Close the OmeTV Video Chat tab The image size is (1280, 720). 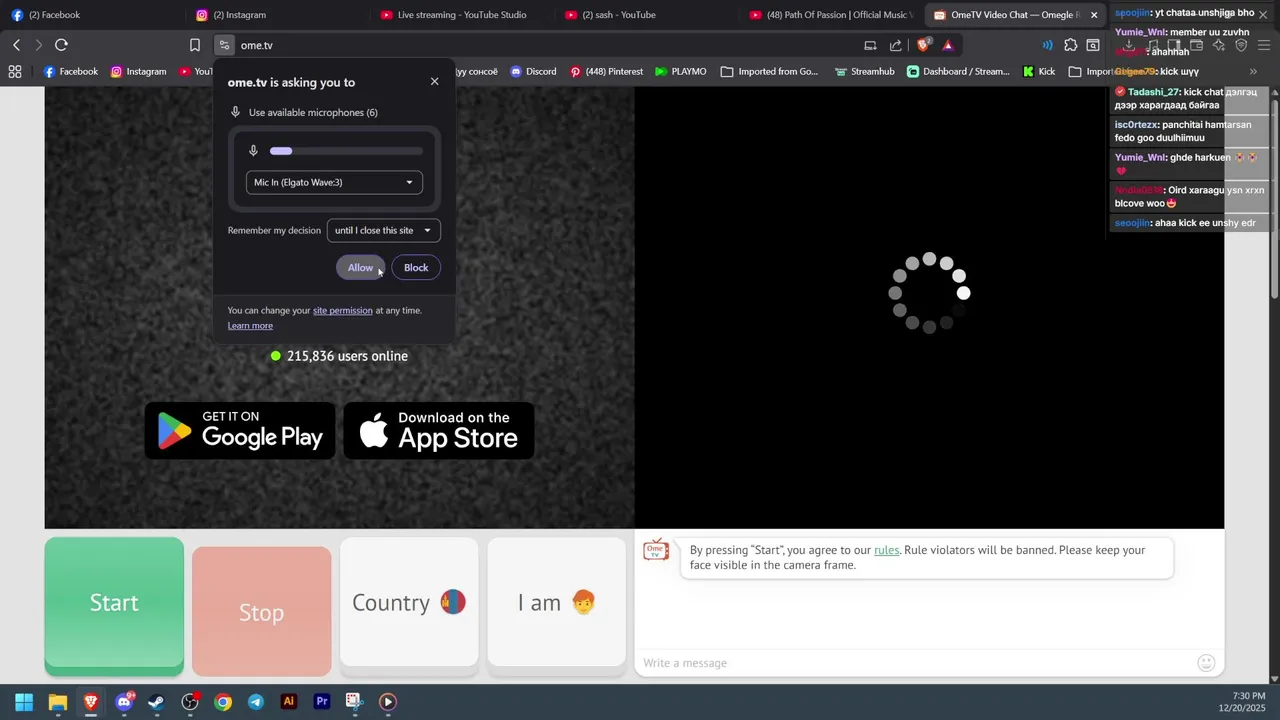tap(1094, 15)
